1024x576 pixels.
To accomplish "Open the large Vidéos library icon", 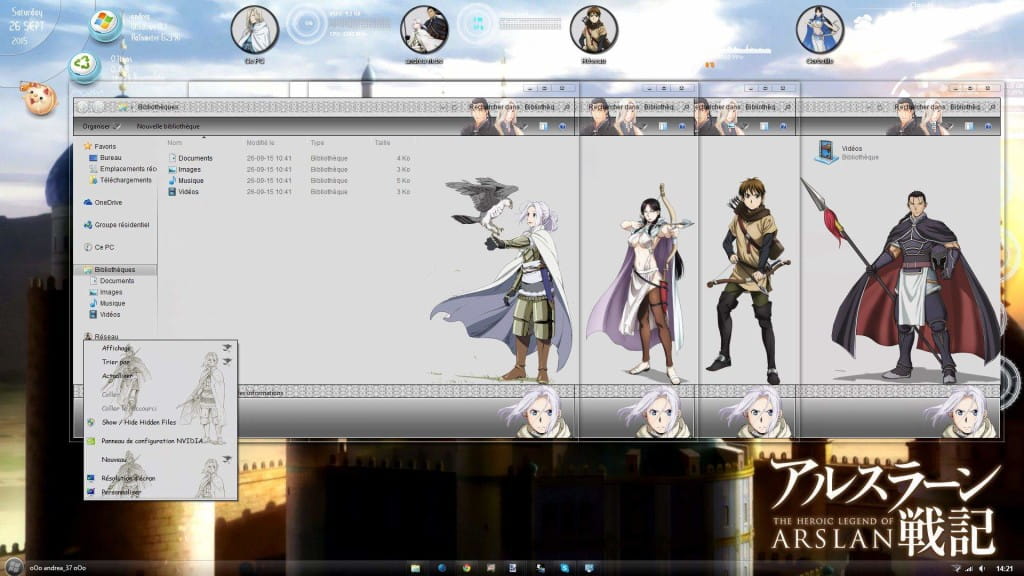I will pos(826,151).
